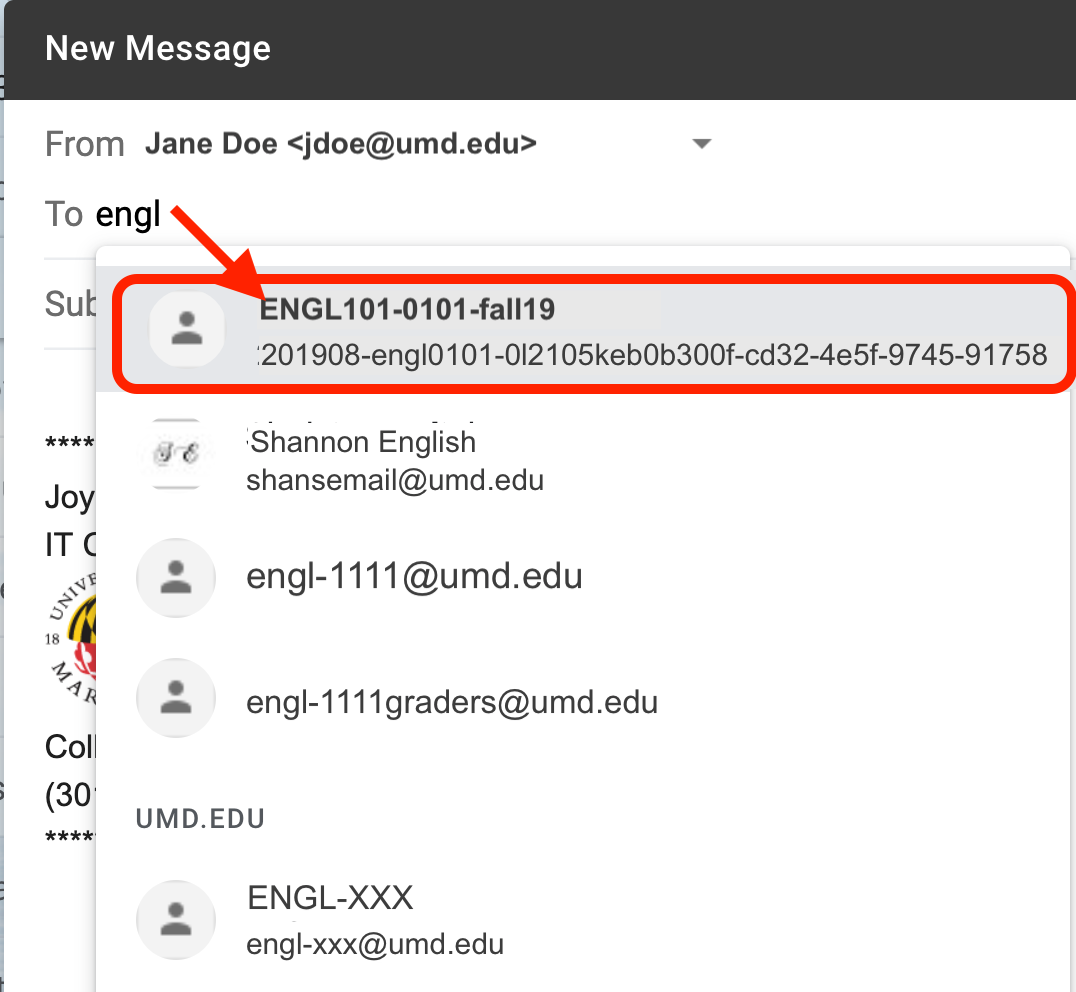1076x992 pixels.
Task: Open the From sender dropdown arrow
Action: point(701,143)
